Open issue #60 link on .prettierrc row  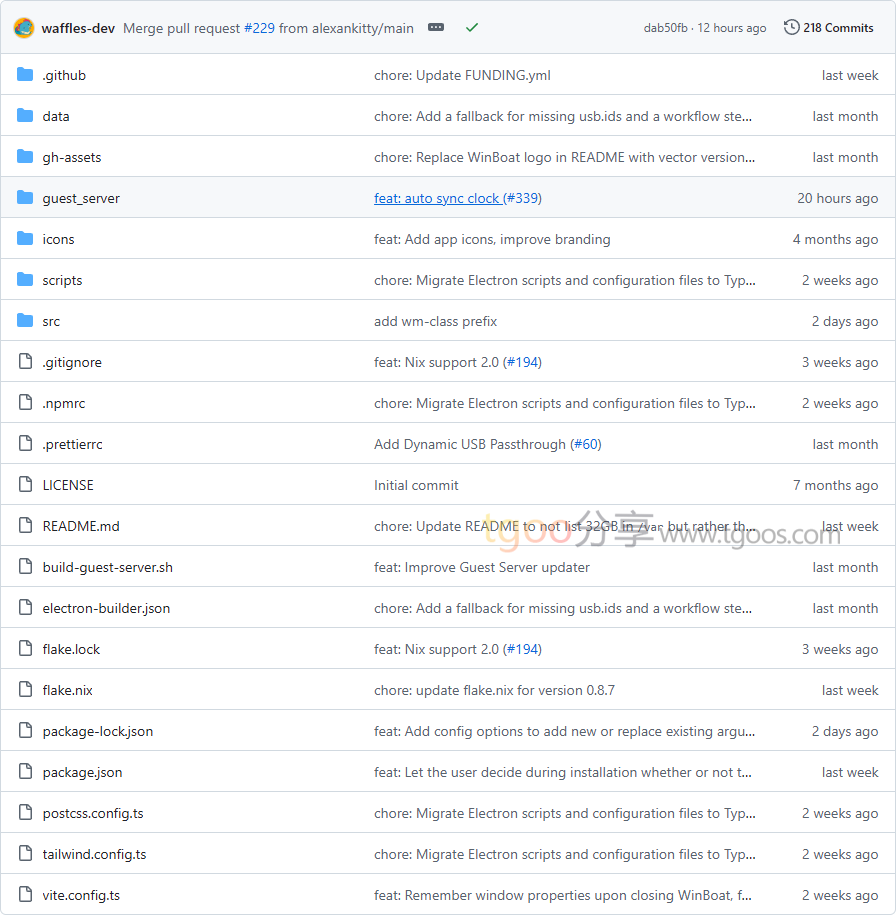coord(586,444)
